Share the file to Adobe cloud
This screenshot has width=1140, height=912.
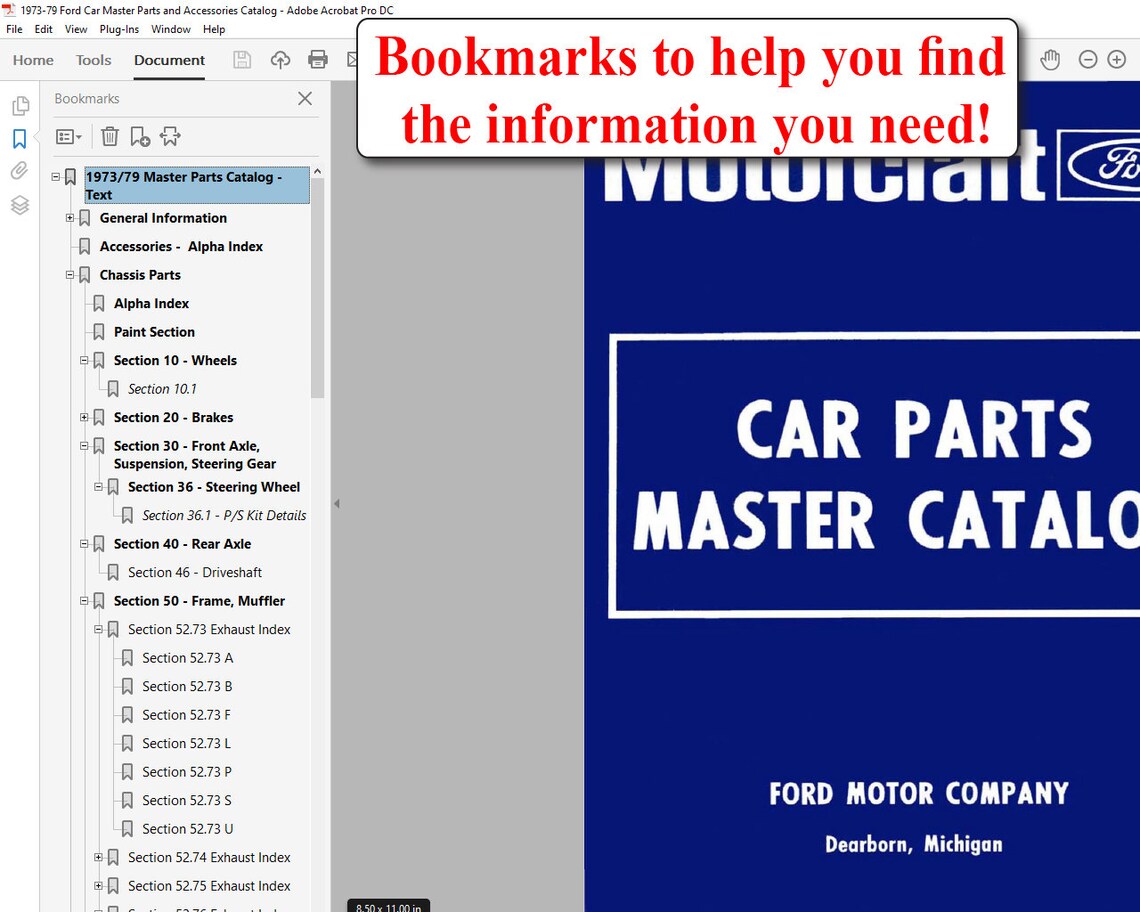(x=281, y=59)
